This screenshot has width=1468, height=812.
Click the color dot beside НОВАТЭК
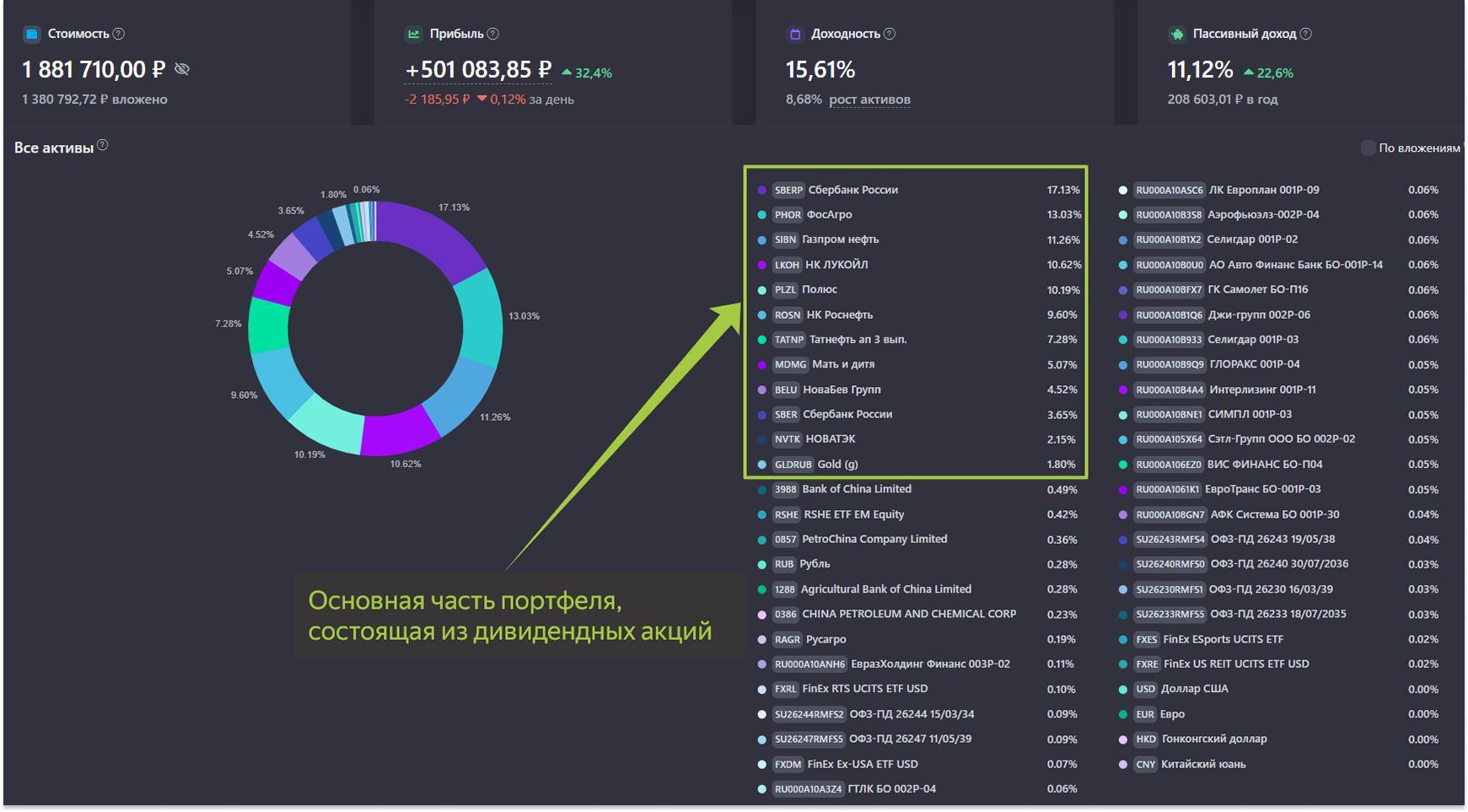(762, 439)
